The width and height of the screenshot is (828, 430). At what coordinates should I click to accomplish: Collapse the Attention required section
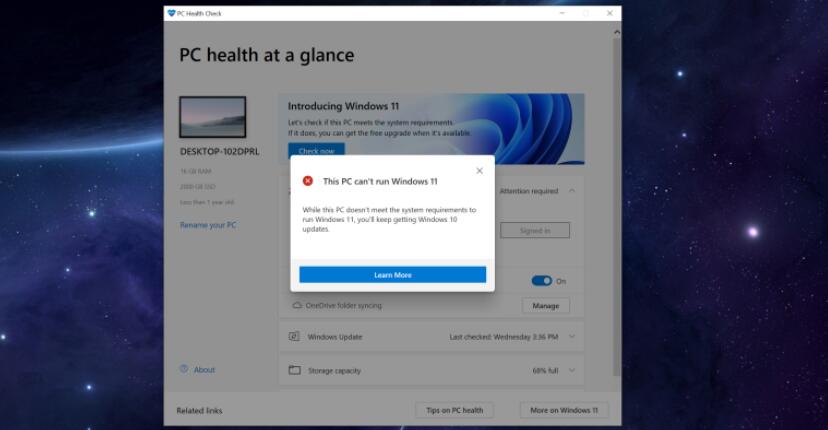point(572,191)
